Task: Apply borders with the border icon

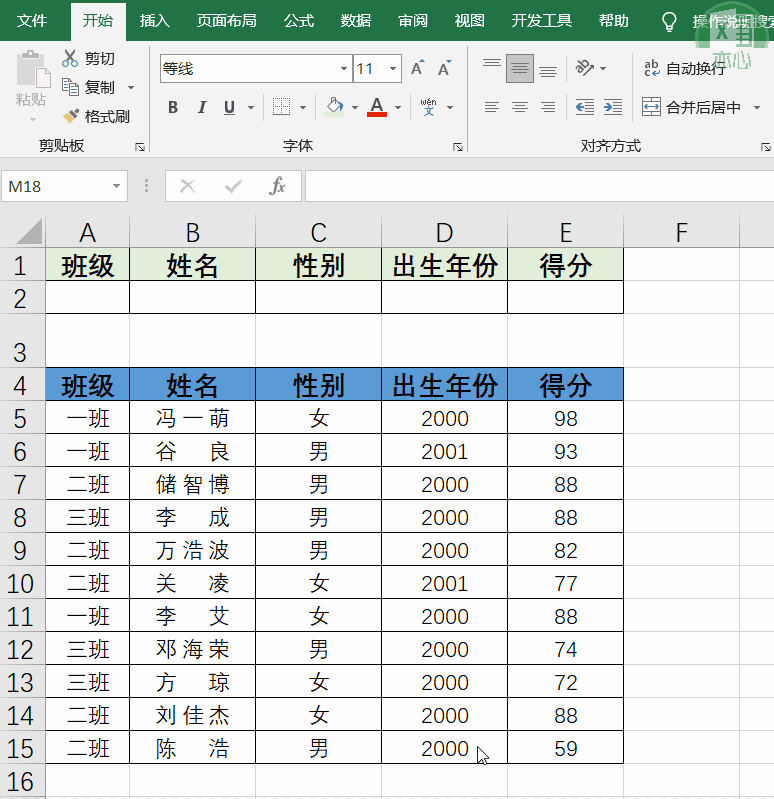Action: pyautogui.click(x=281, y=107)
